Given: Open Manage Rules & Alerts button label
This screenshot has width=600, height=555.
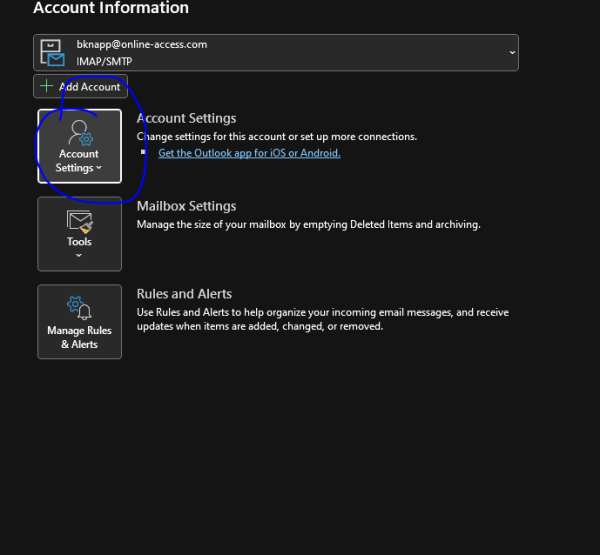Looking at the screenshot, I should (79, 337).
